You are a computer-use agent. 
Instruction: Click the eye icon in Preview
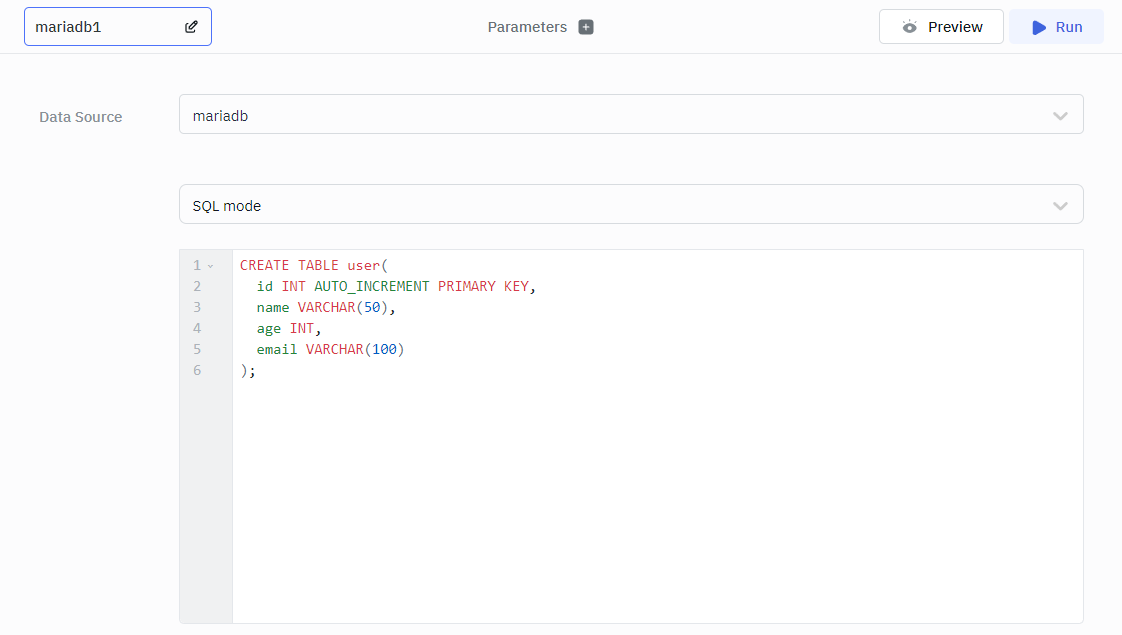909,27
